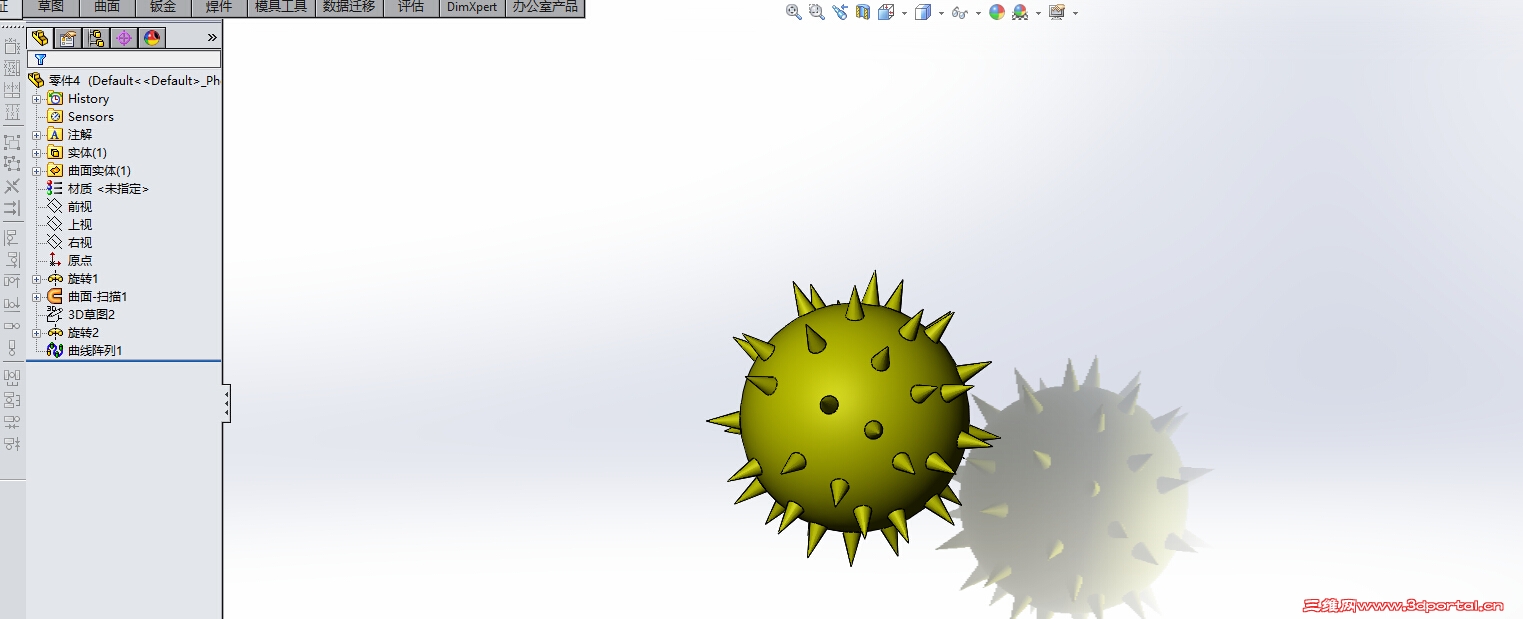Switch to the 焊件 weldments tab
The width and height of the screenshot is (1523, 619).
tap(219, 8)
